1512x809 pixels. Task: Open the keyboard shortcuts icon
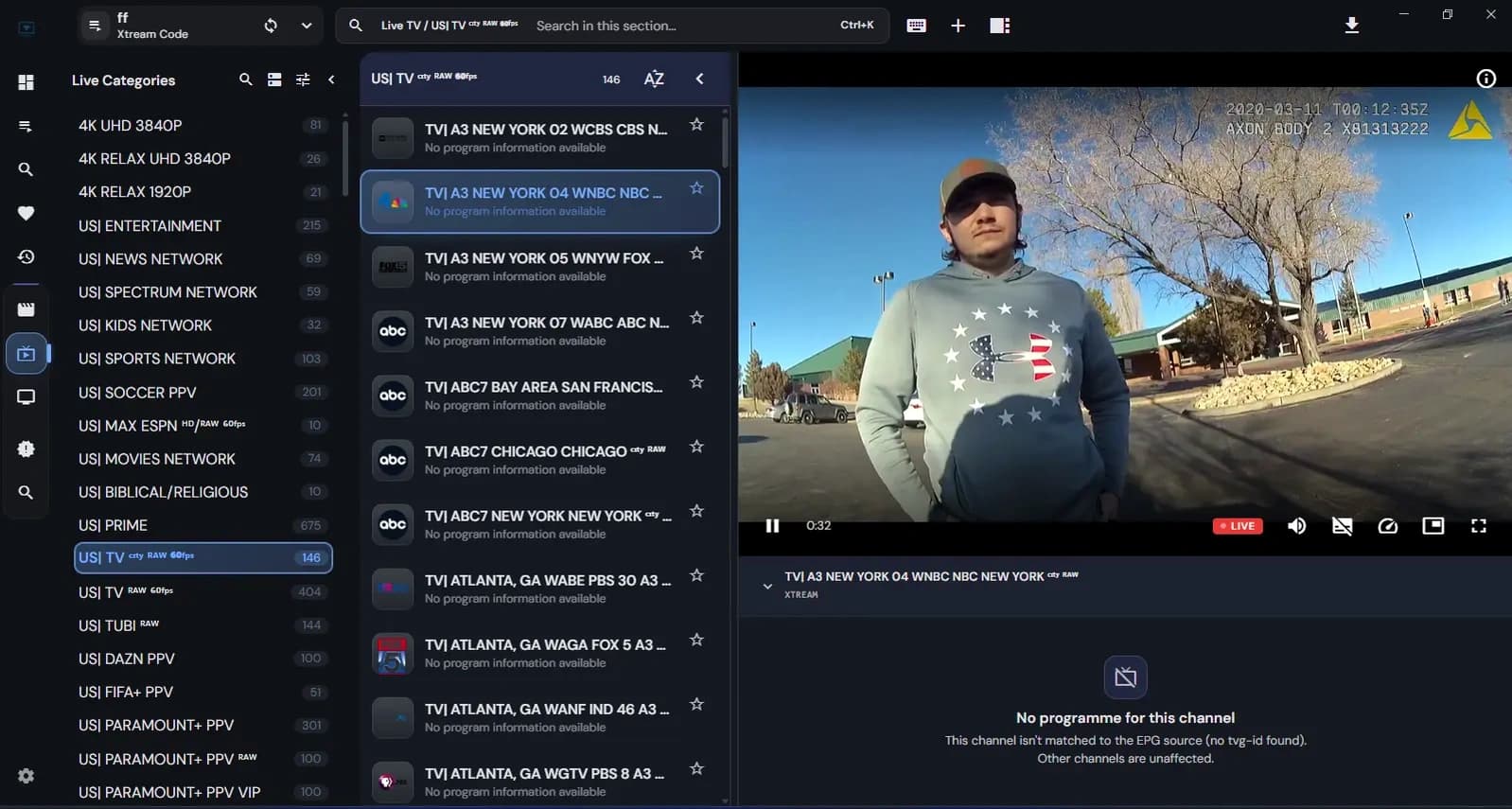pos(916,26)
